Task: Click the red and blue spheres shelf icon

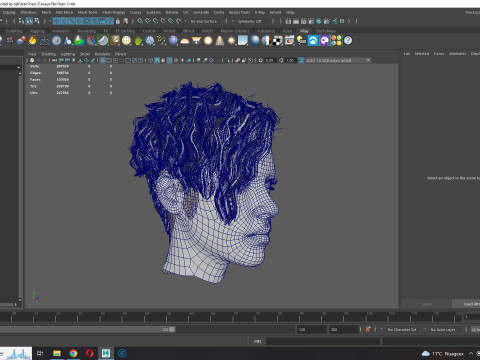Action: (21, 41)
